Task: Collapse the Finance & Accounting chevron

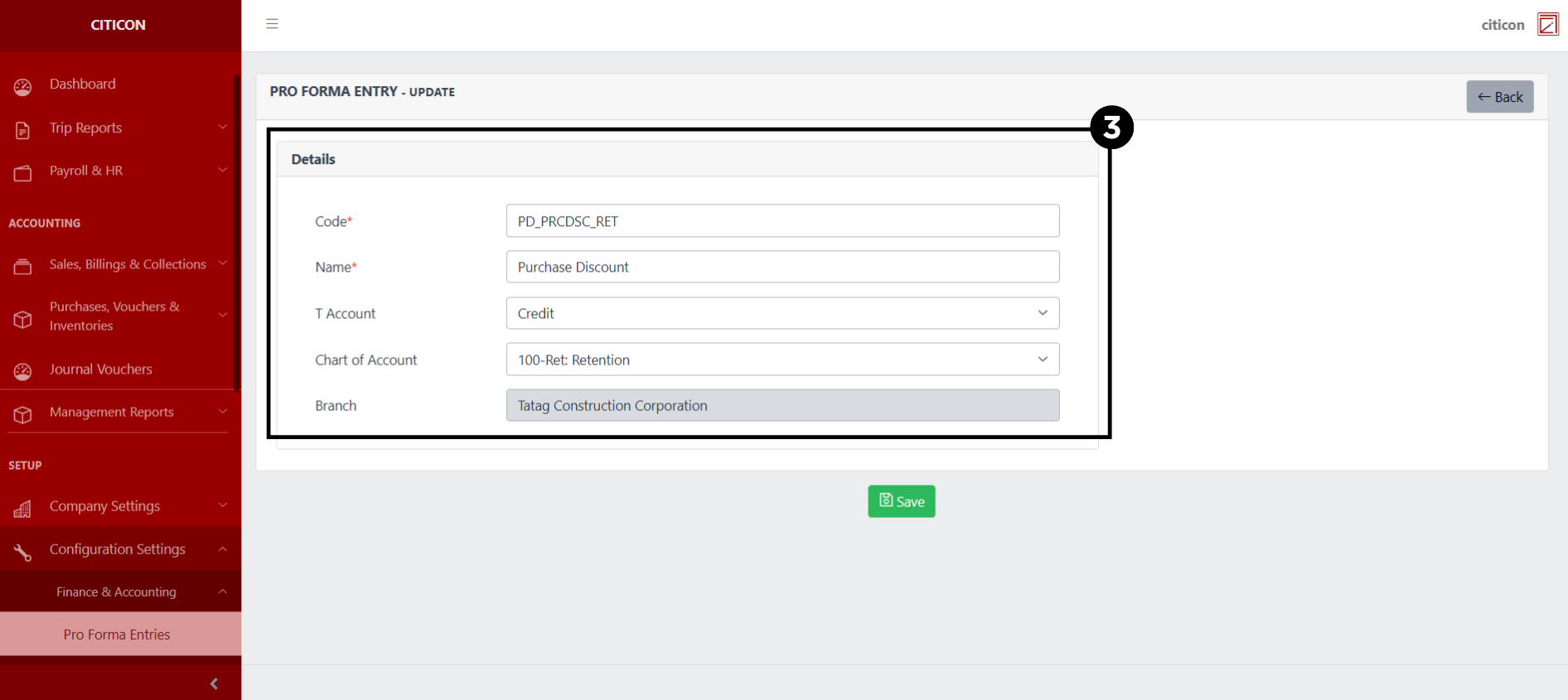Action: [222, 591]
